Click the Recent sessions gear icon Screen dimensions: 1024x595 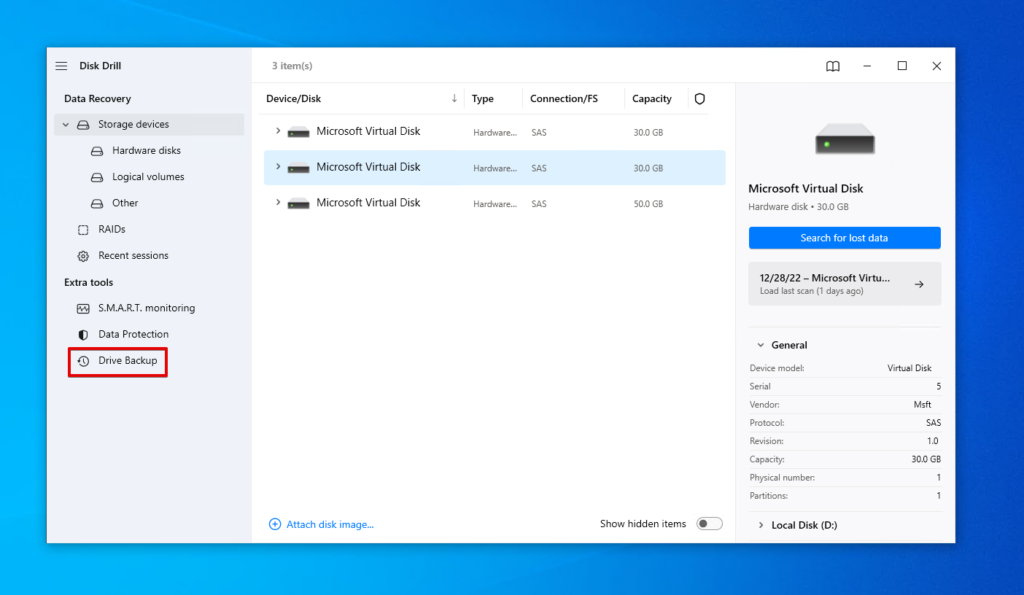[83, 256]
